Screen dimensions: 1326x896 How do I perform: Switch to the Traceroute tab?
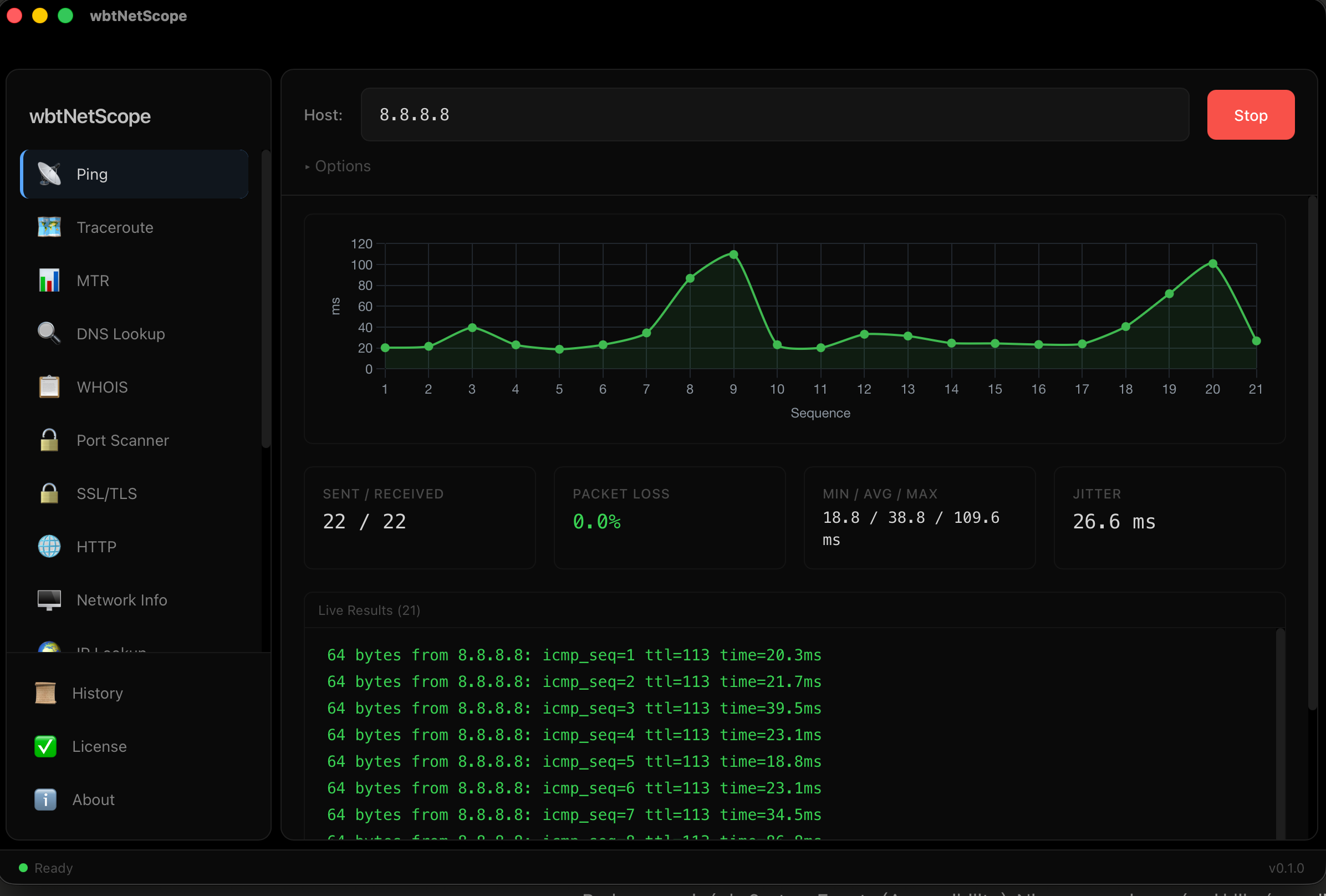(115, 227)
